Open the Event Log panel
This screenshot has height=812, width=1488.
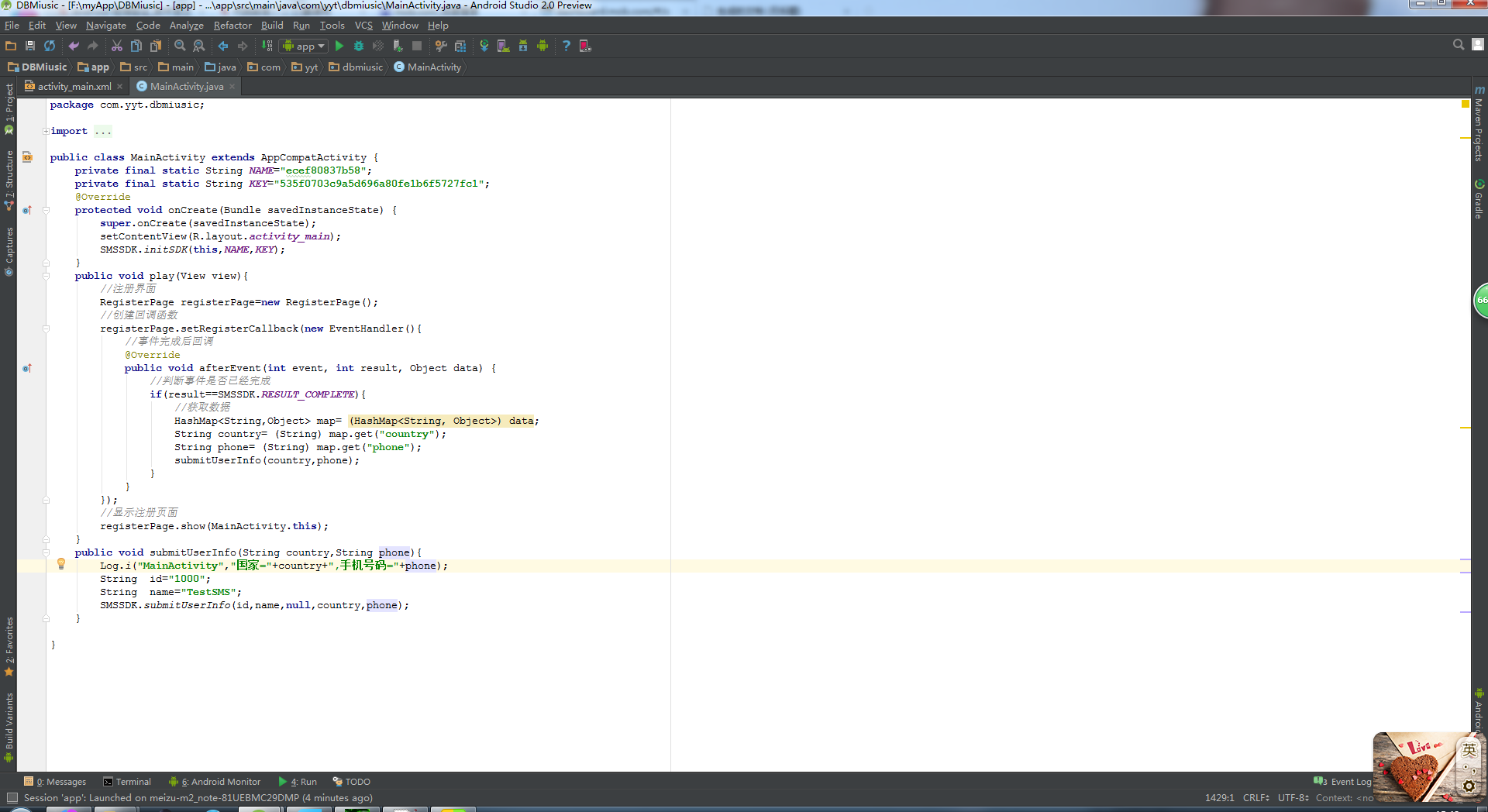point(1343,782)
